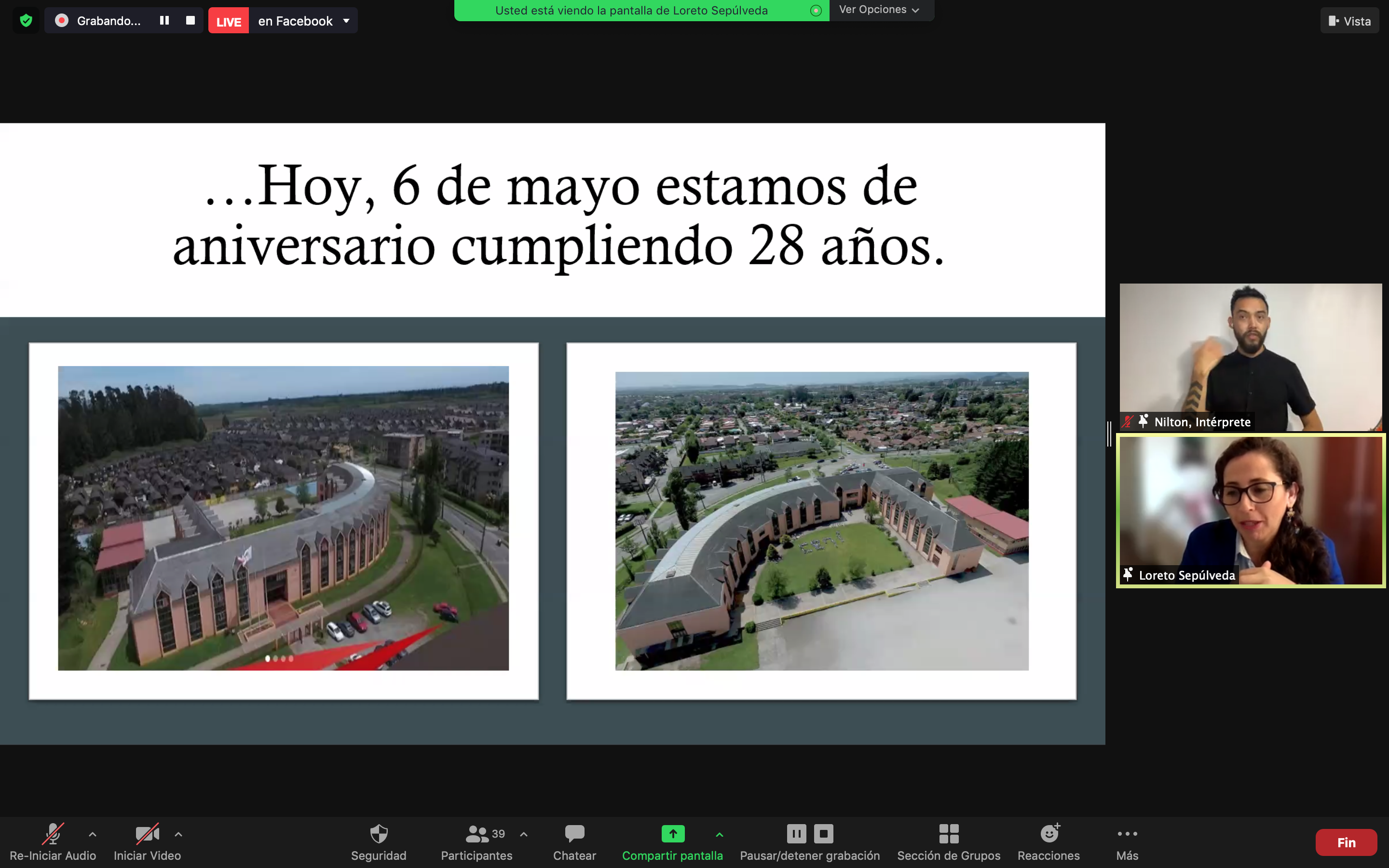This screenshot has width=1389, height=868.
Task: Open the Seguridad shield menu
Action: [x=378, y=841]
